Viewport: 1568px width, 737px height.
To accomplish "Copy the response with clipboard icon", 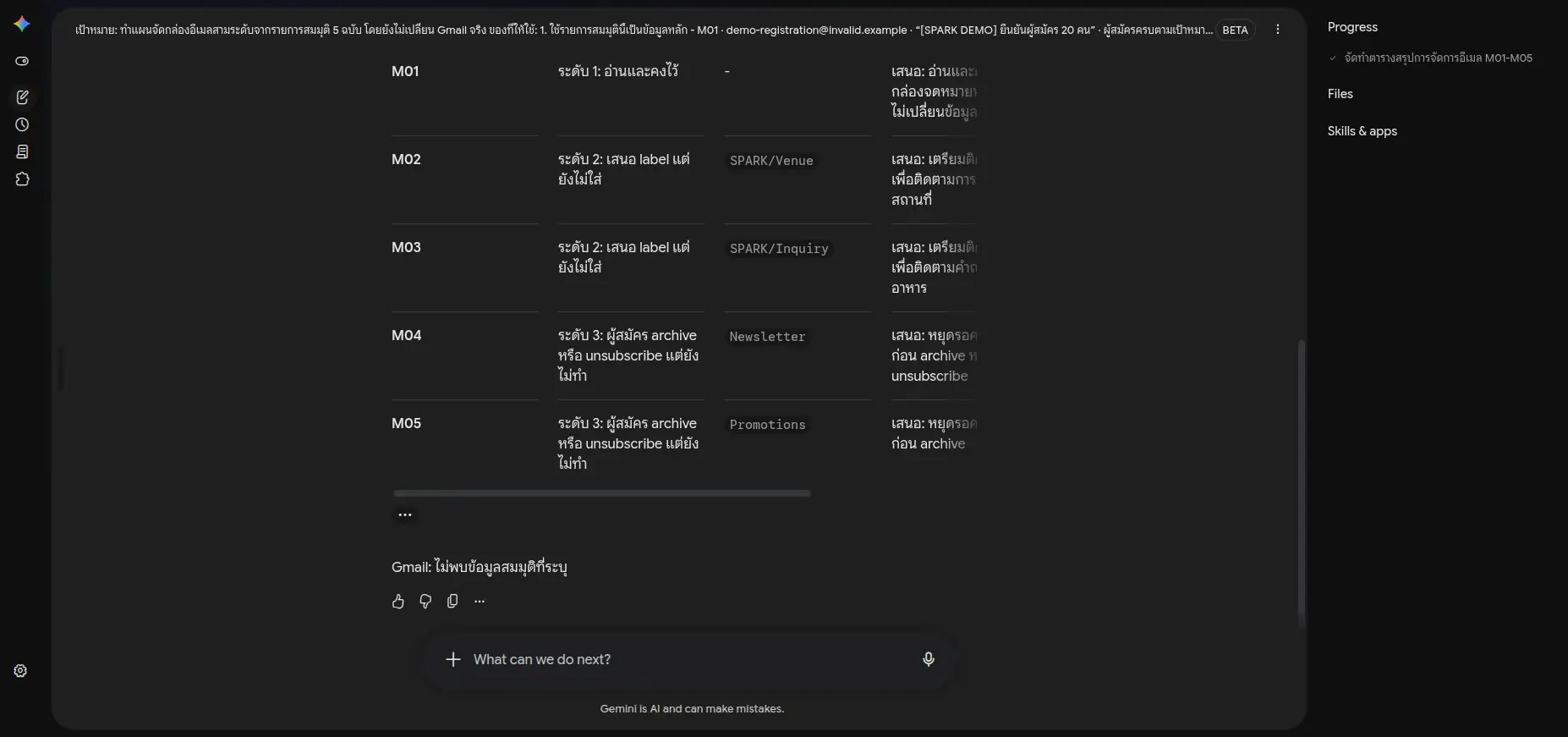I will [x=452, y=602].
